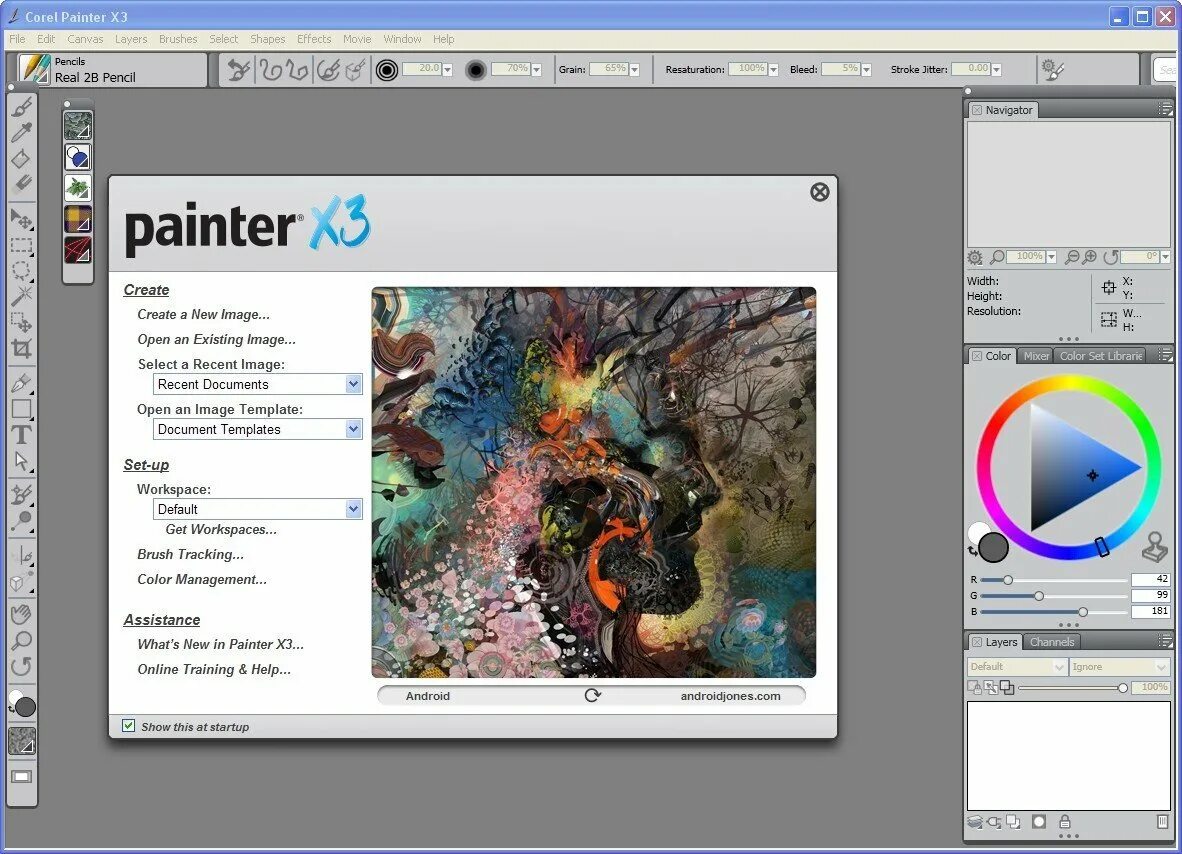Switch to the Color Set Libraries tab
The height and width of the screenshot is (854, 1182).
pyautogui.click(x=1101, y=356)
